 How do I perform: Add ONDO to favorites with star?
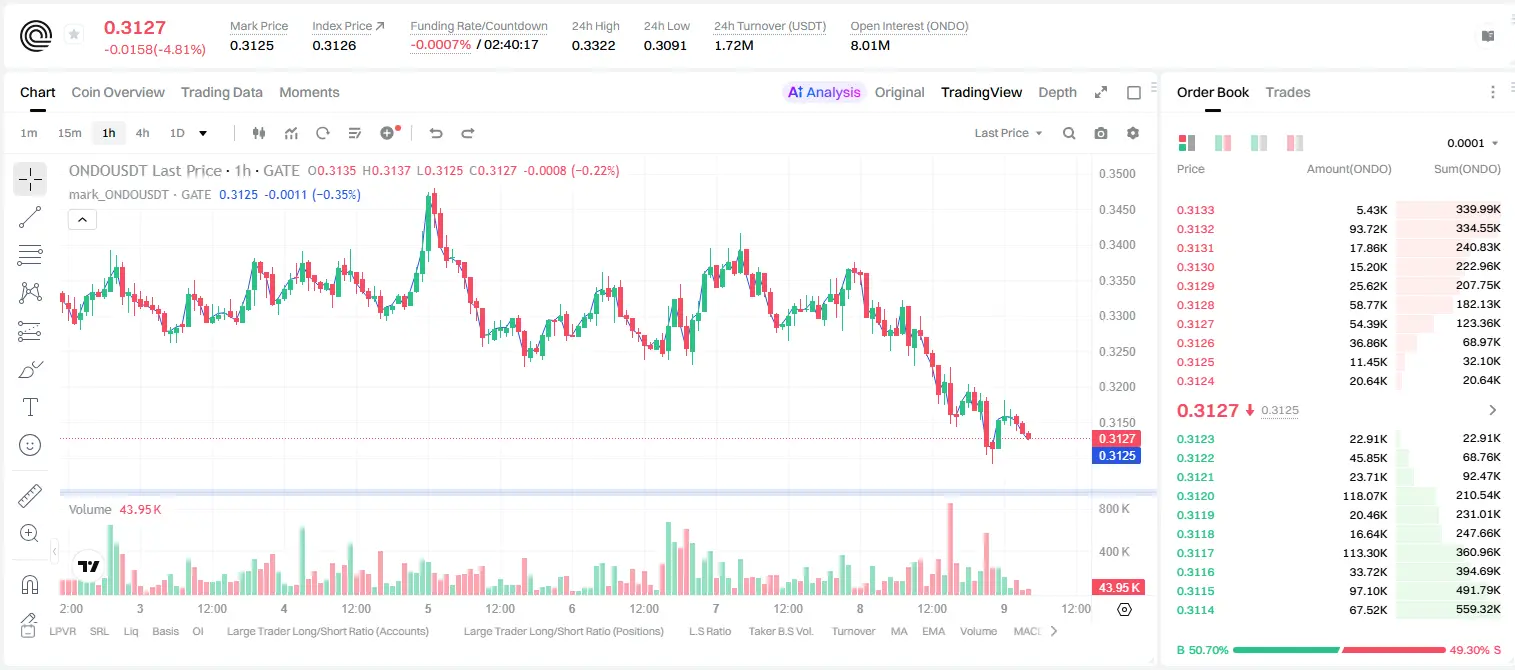(74, 34)
